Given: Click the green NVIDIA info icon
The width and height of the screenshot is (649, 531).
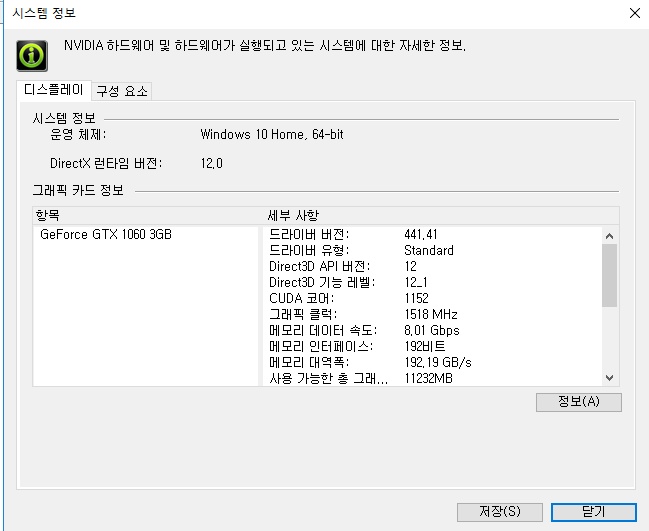Looking at the screenshot, I should pos(32,56).
